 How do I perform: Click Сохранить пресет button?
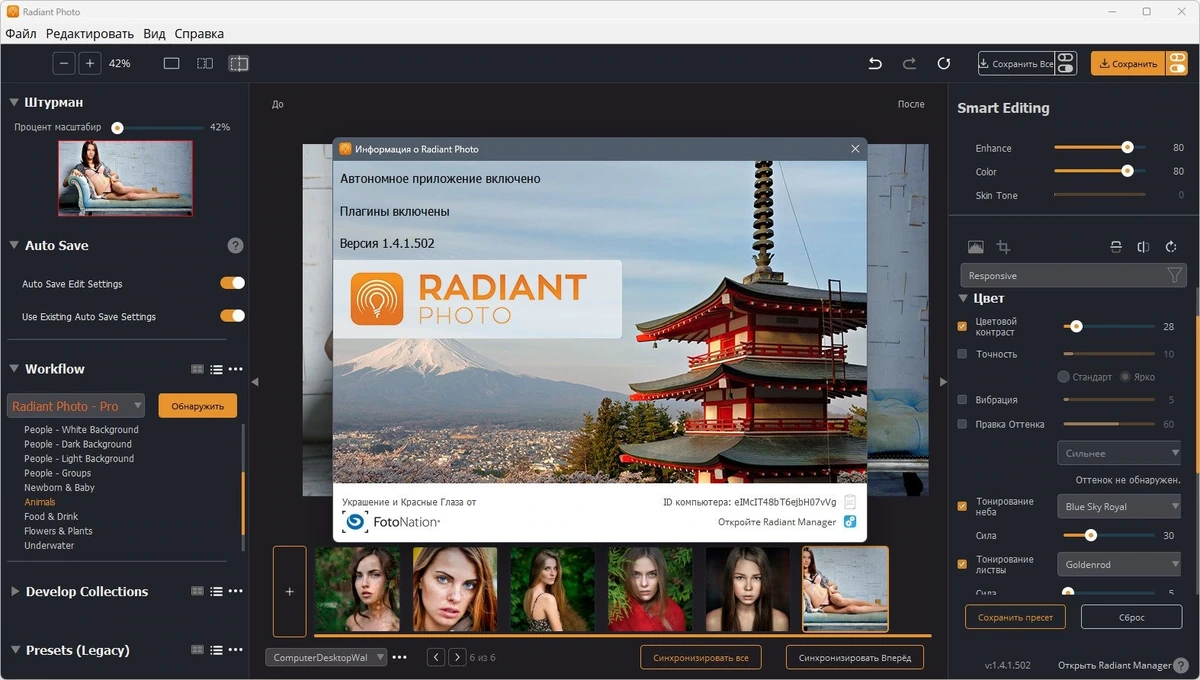pos(1015,617)
